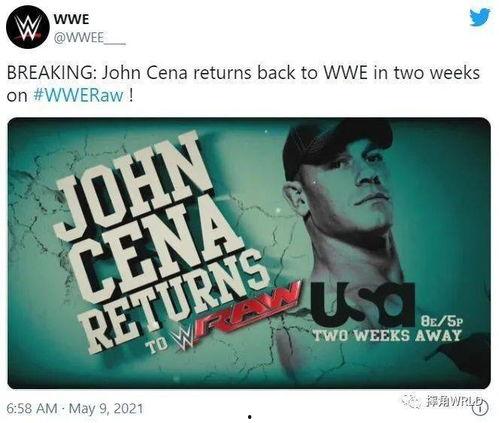Click the WWE display name
This screenshot has height=423, width=499.
pos(72,19)
